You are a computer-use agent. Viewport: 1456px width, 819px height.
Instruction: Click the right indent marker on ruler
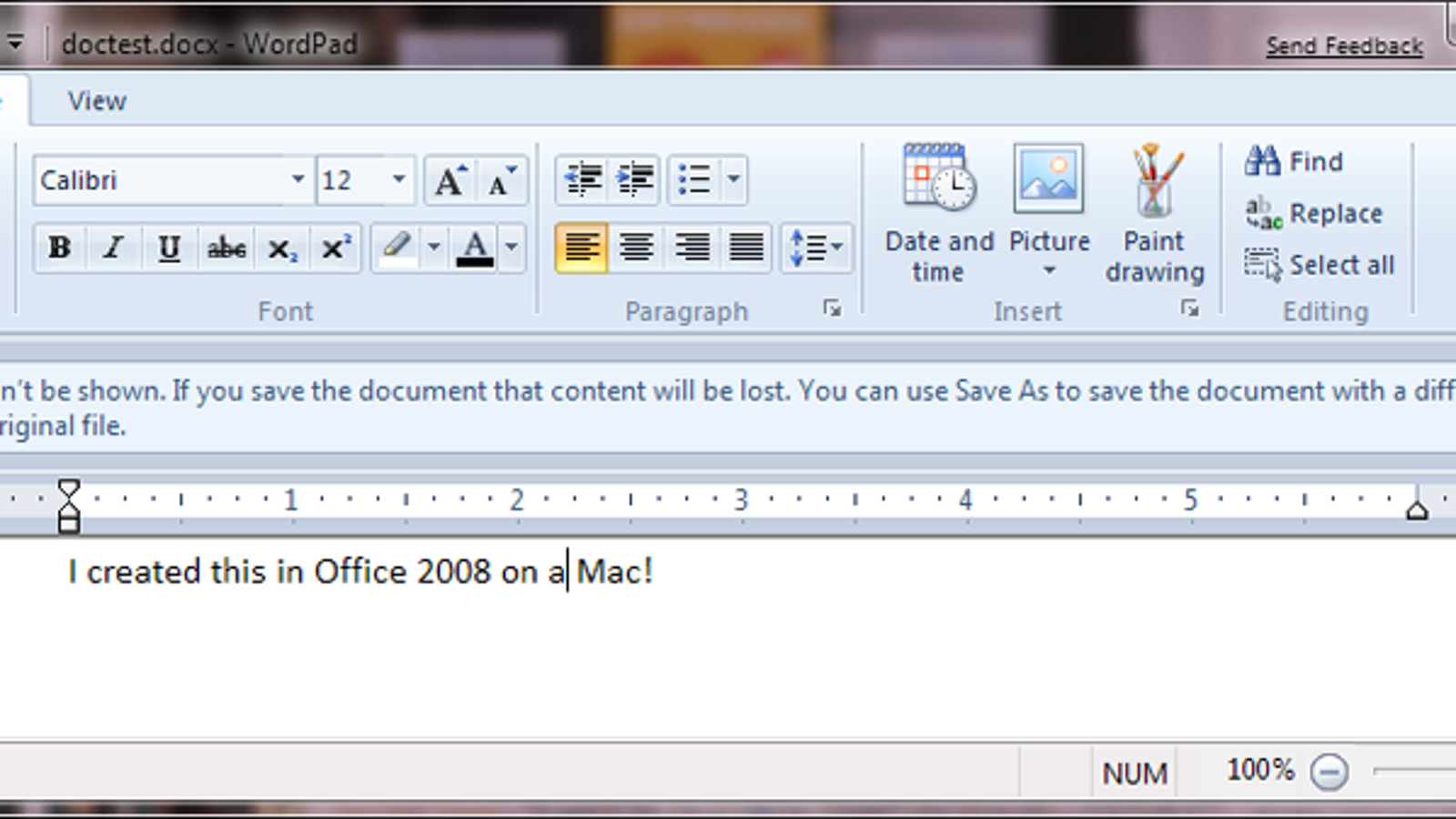1416,511
